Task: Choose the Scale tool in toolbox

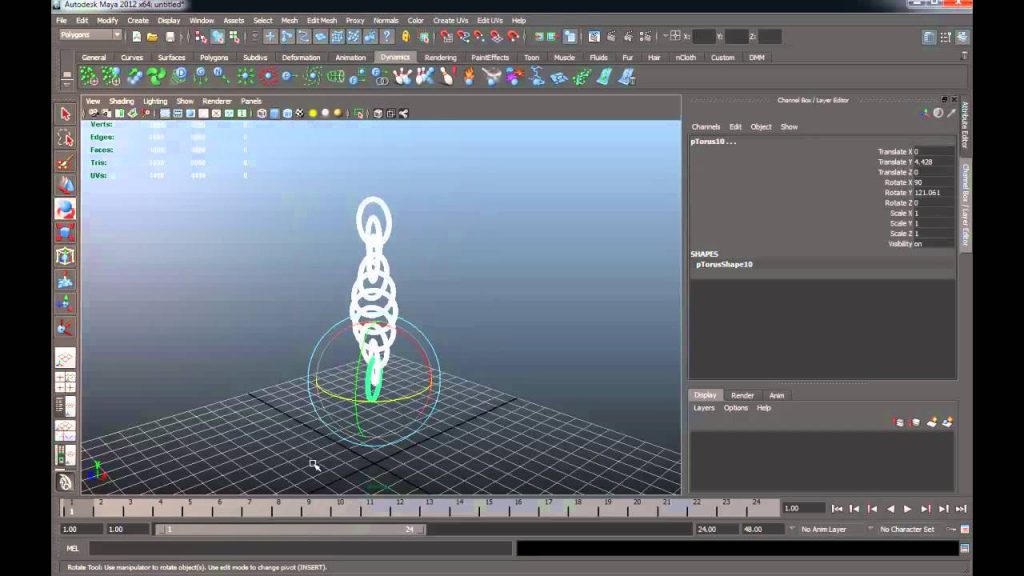Action: 65,232
